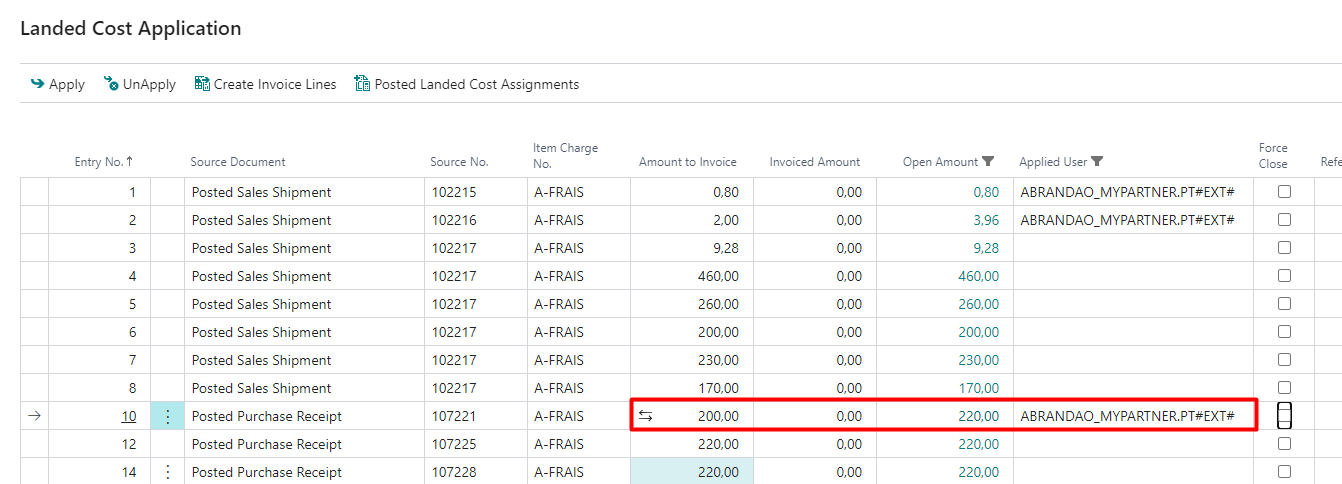Image resolution: width=1342 pixels, height=484 pixels.
Task: Open entry number 10 link
Action: (128, 416)
